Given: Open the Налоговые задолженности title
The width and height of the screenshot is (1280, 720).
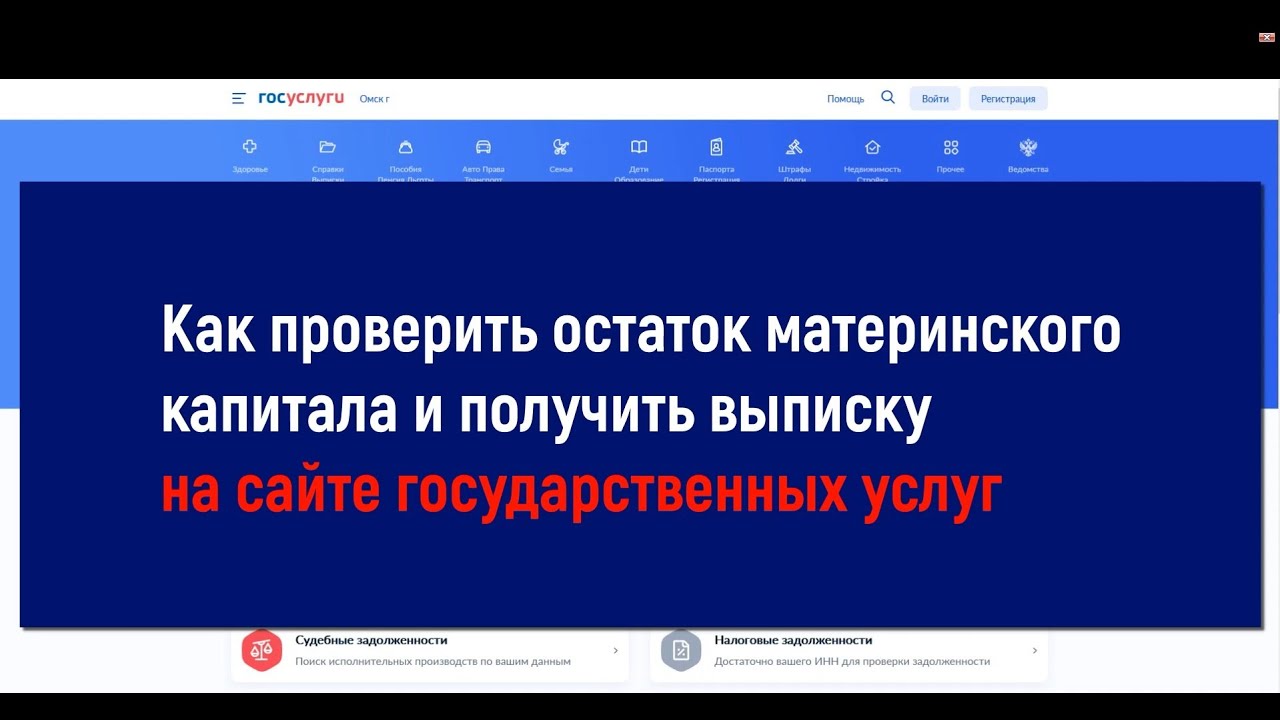Looking at the screenshot, I should pos(793,640).
